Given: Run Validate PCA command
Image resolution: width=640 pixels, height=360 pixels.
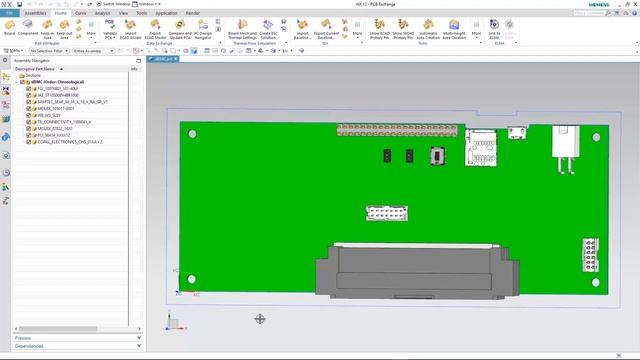Looking at the screenshot, I should tap(110, 29).
